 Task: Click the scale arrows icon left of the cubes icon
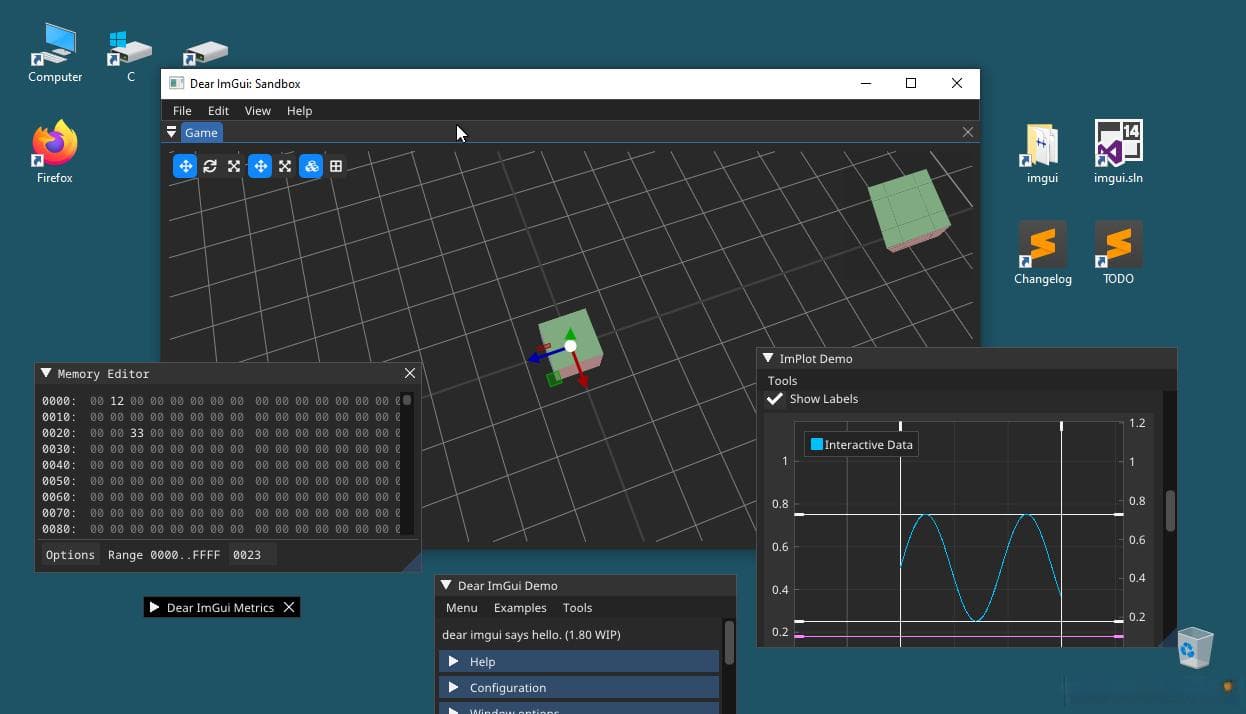pos(285,166)
